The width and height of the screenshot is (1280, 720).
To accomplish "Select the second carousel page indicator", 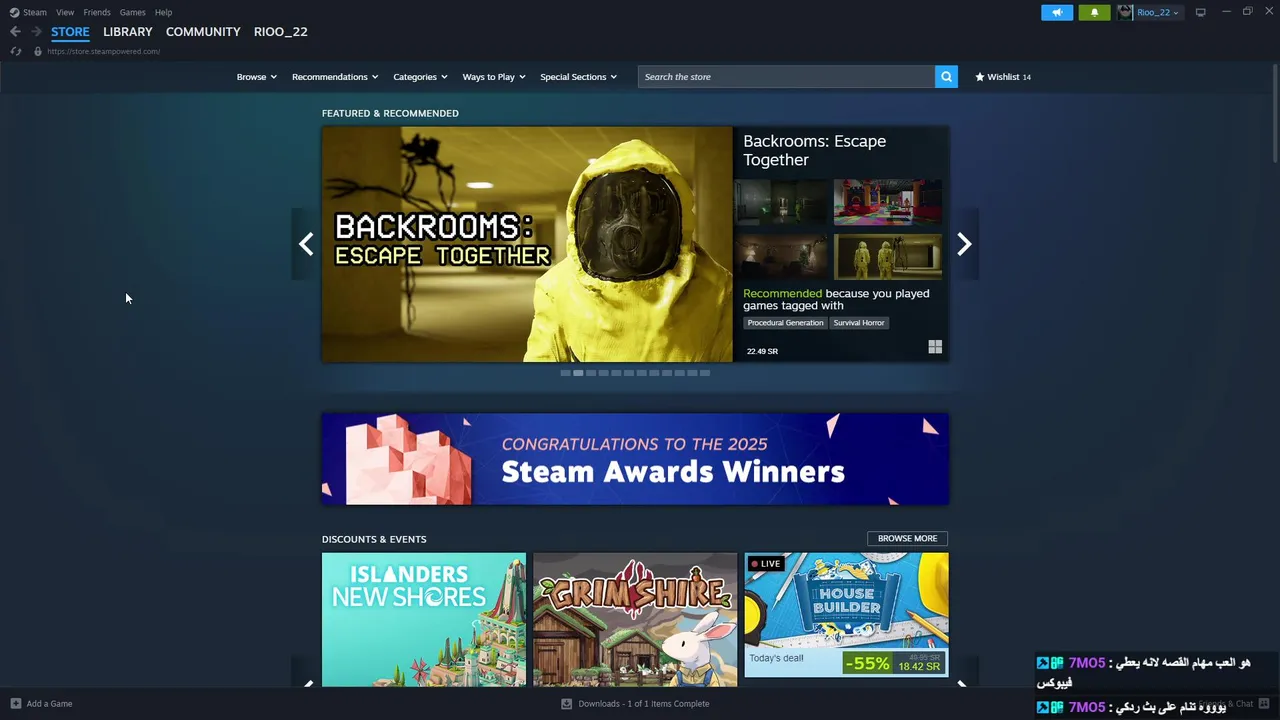I will pyautogui.click(x=578, y=373).
